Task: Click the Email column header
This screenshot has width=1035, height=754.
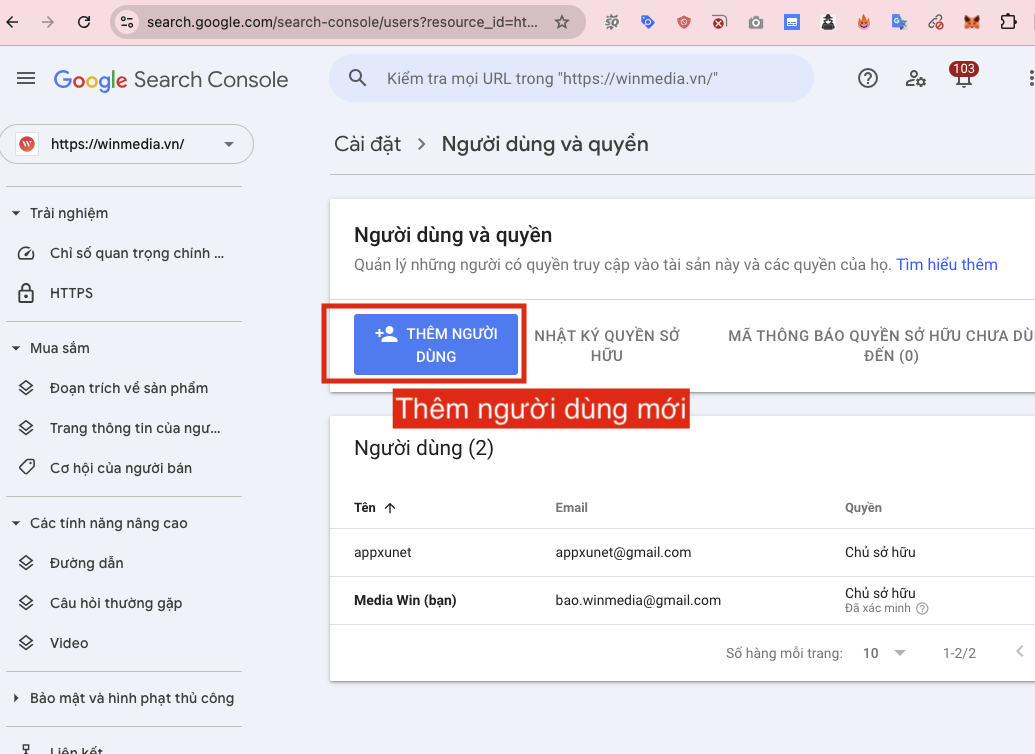Action: [x=571, y=508]
